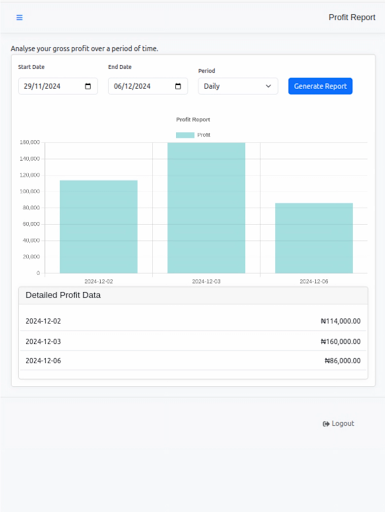Click the Start Date label
Image resolution: width=385 pixels, height=512 pixels.
click(31, 67)
